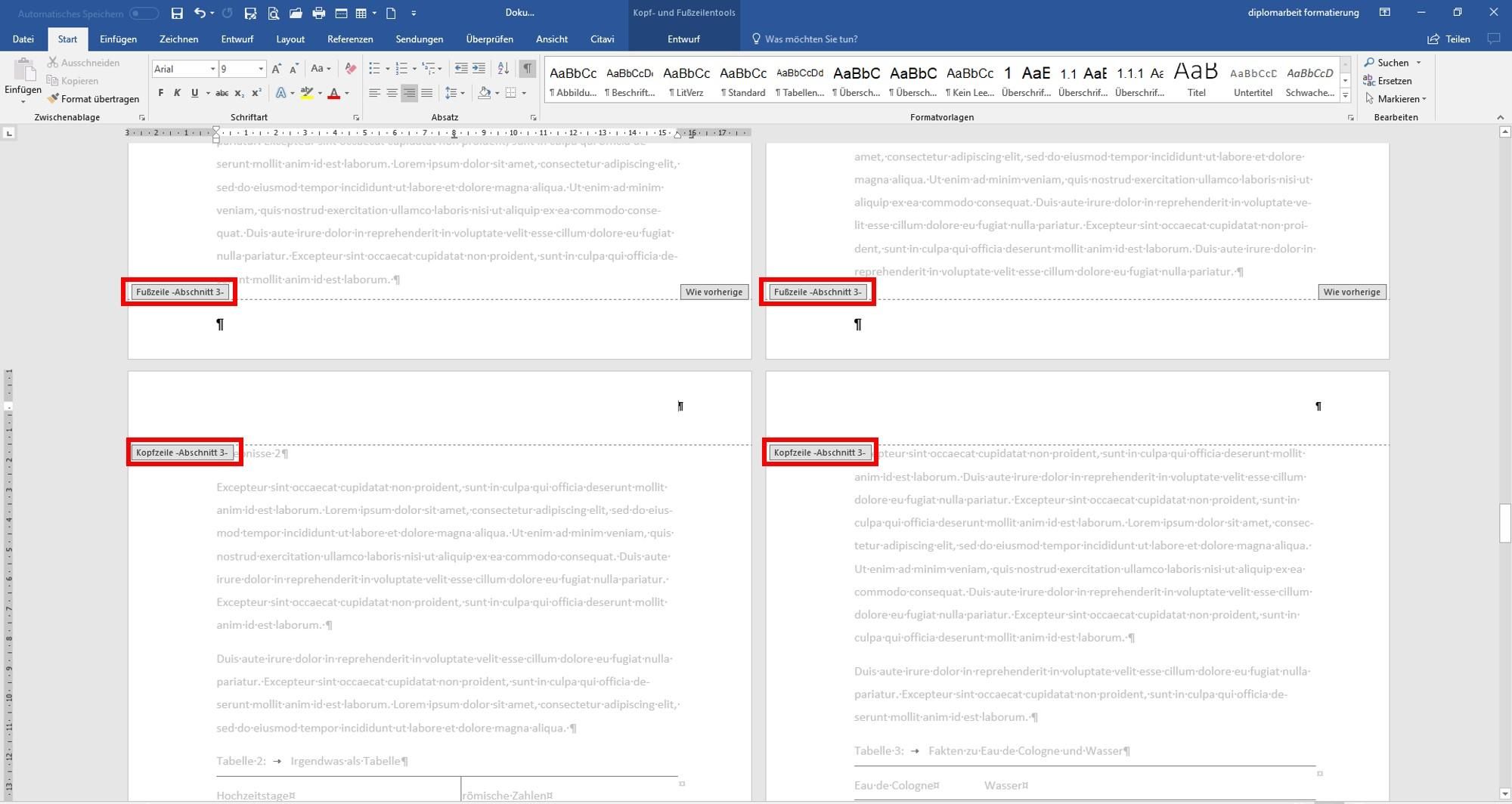Switch to the Layout tab
The width and height of the screenshot is (1512, 804).
click(x=290, y=39)
